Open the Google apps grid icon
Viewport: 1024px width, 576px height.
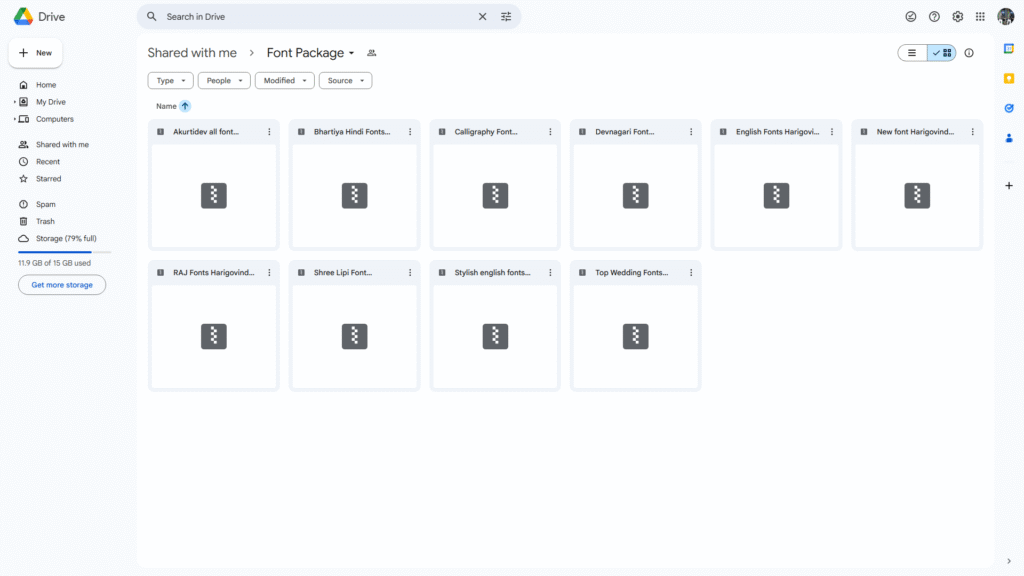[x=980, y=16]
